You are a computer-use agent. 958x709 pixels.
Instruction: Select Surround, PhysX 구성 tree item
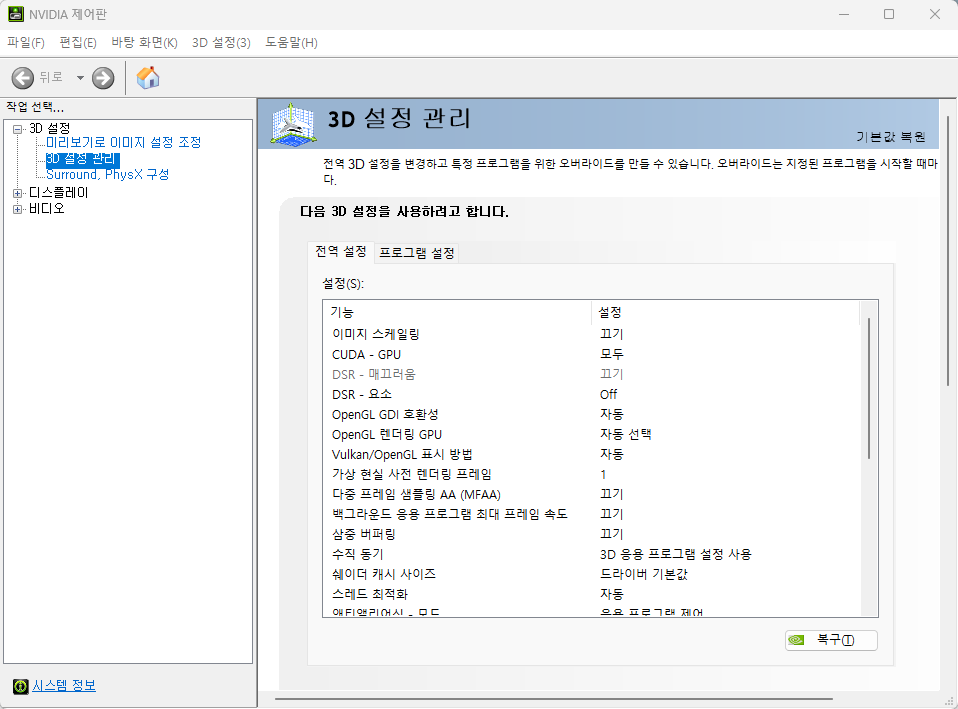click(x=108, y=175)
